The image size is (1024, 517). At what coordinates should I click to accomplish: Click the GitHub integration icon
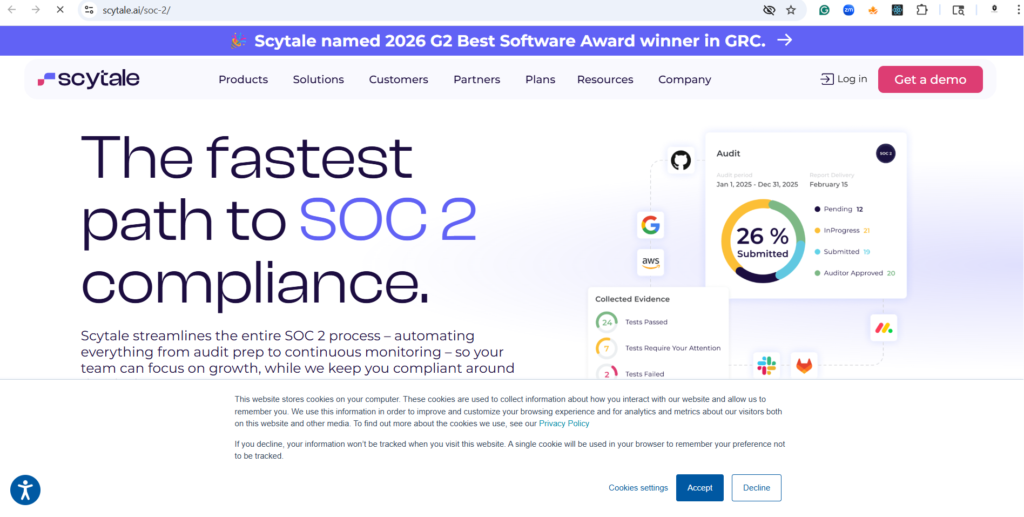click(x=681, y=160)
